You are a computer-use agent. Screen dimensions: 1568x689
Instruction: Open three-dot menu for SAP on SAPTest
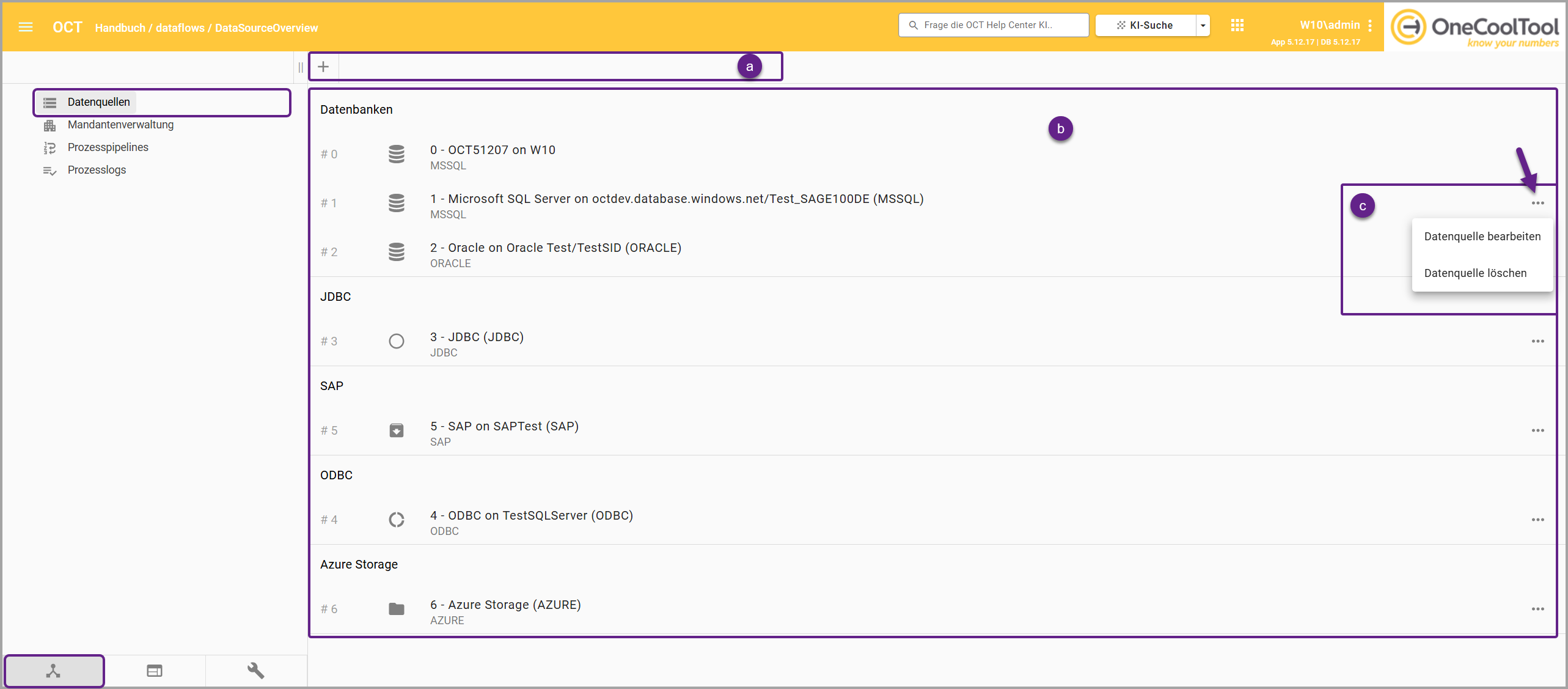point(1537,430)
